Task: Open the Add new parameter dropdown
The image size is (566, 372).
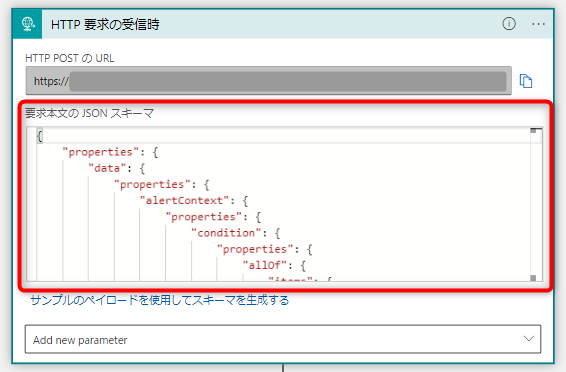Action: pyautogui.click(x=283, y=339)
